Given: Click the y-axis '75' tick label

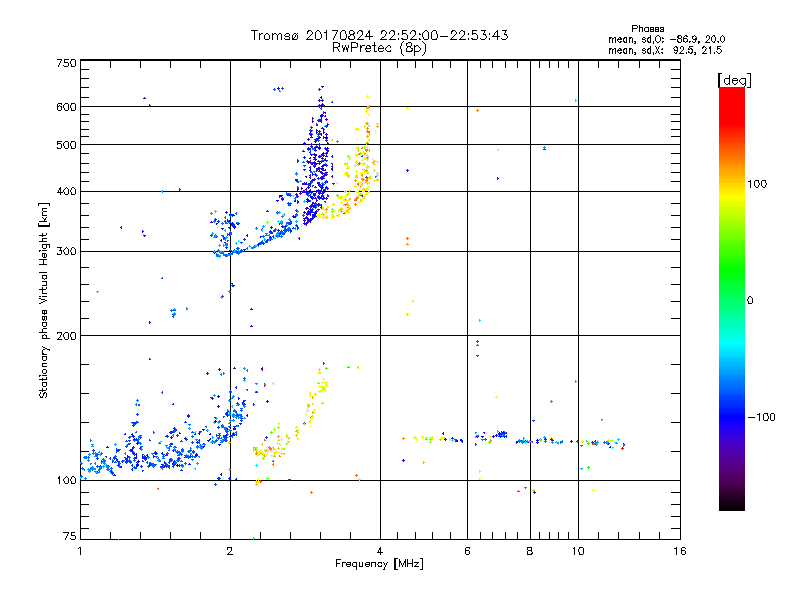Looking at the screenshot, I should tap(70, 536).
